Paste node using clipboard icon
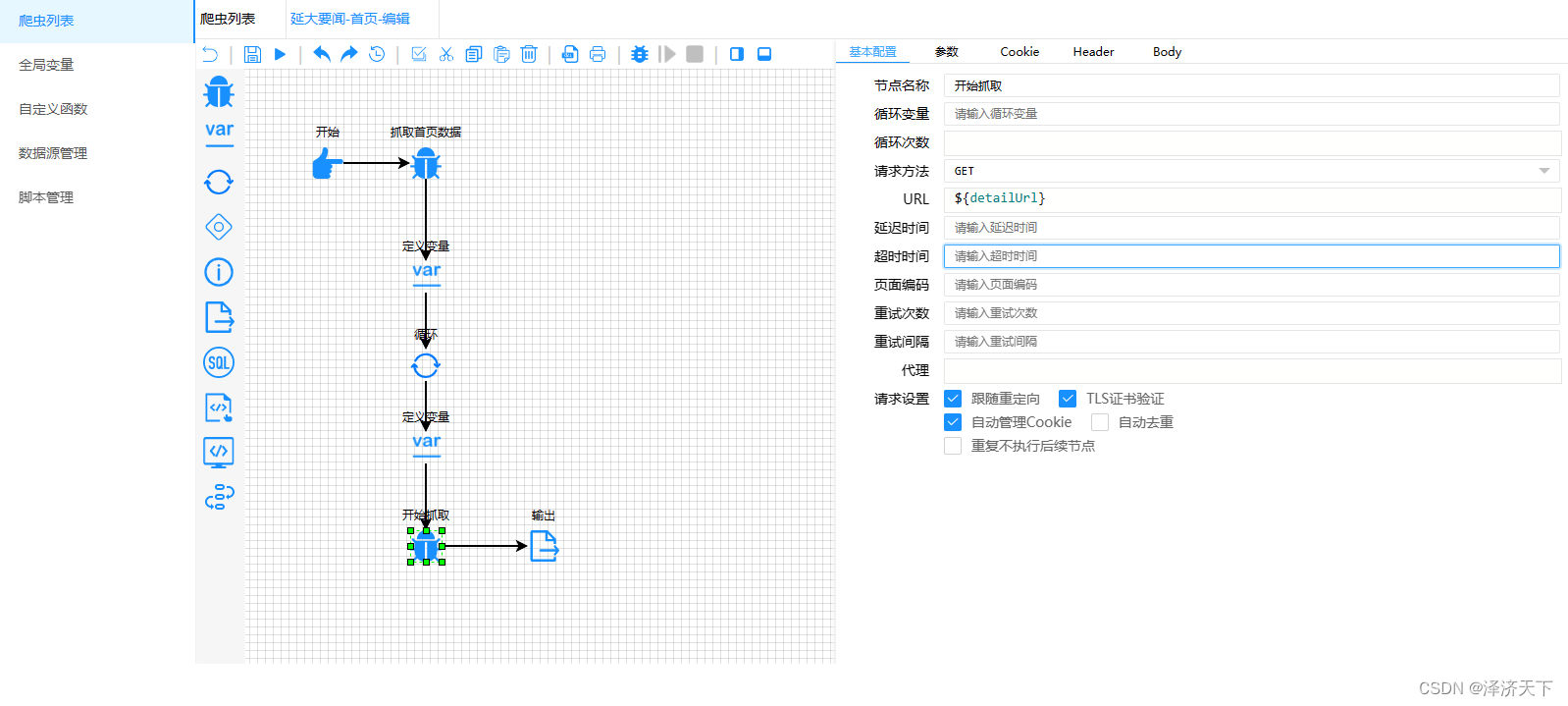 pos(501,54)
